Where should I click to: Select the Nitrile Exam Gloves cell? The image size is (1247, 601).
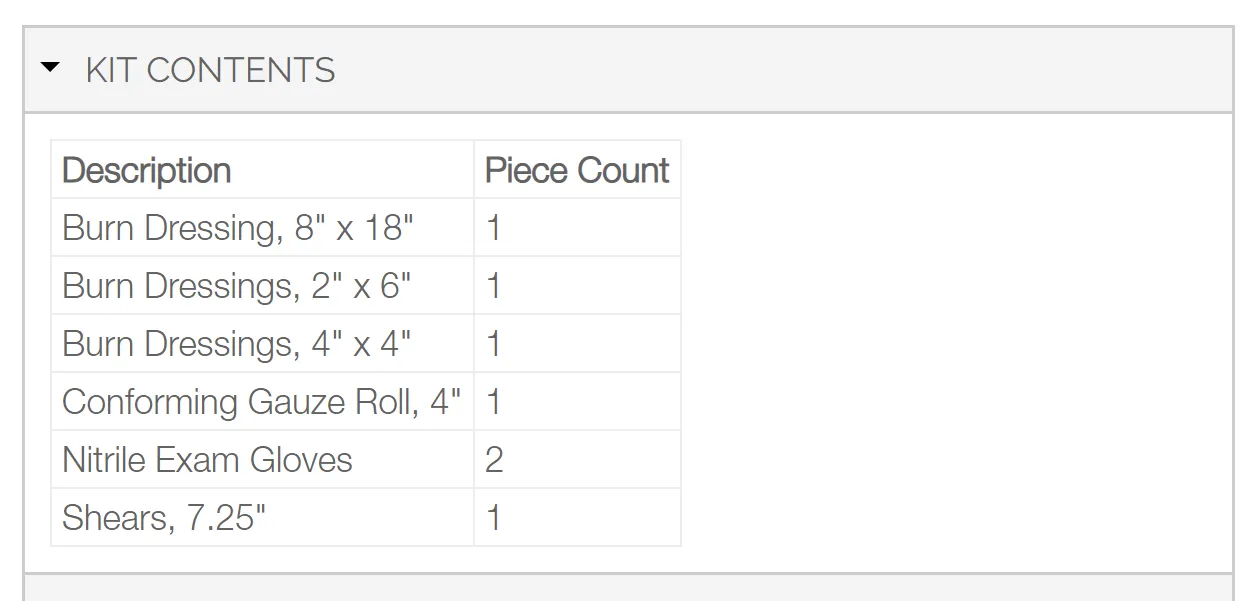coord(263,460)
